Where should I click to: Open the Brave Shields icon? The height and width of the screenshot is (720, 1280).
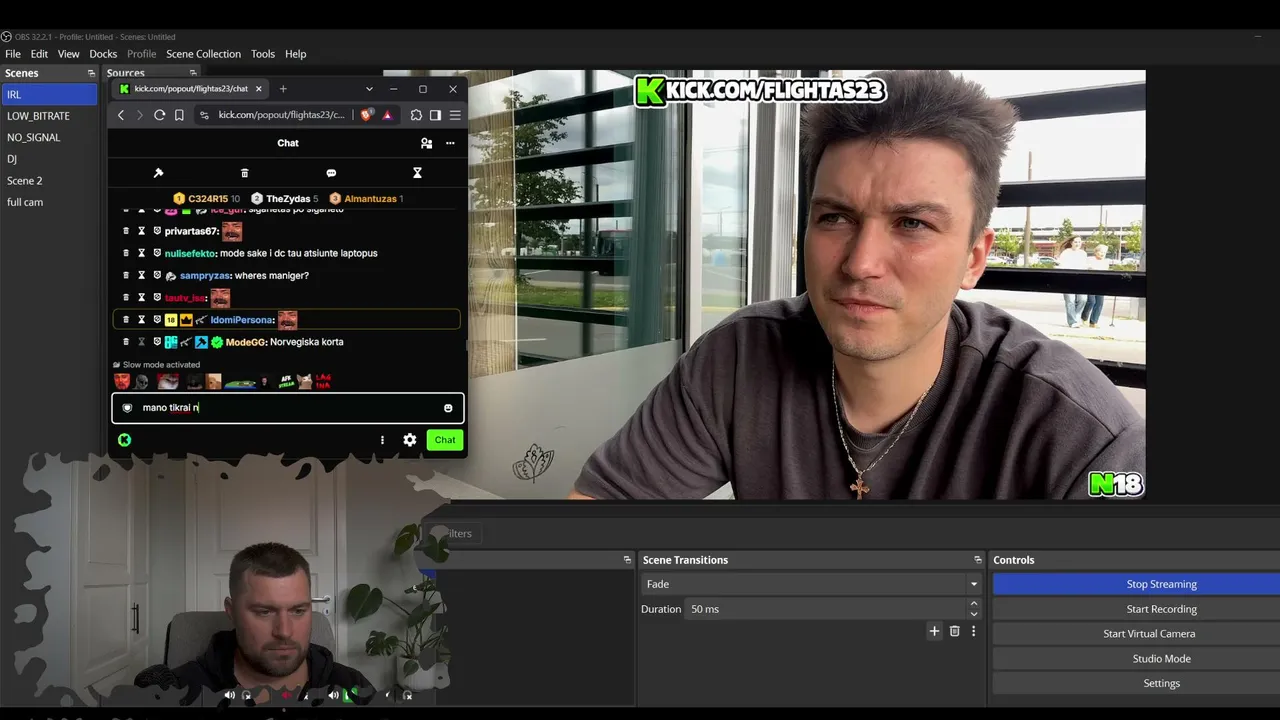click(x=366, y=115)
